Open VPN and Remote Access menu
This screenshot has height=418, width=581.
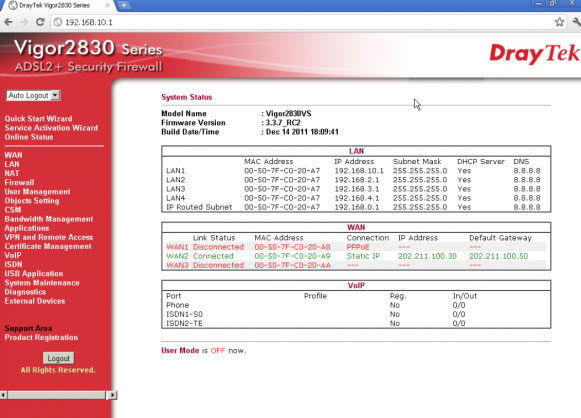49,237
